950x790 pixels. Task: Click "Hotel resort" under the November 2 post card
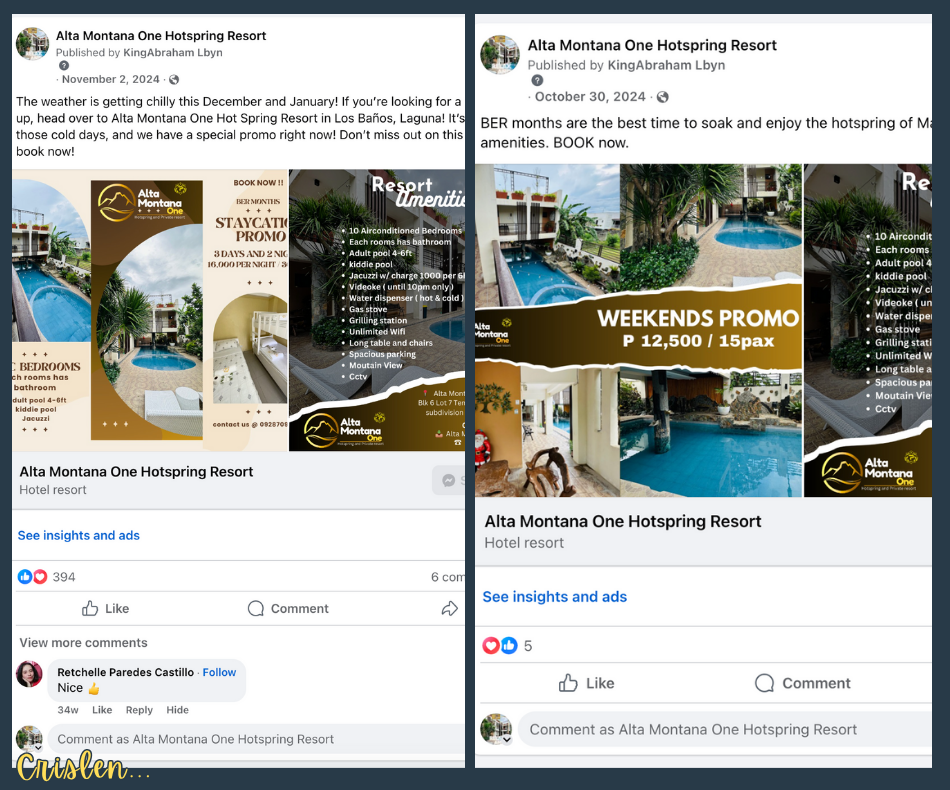53,490
